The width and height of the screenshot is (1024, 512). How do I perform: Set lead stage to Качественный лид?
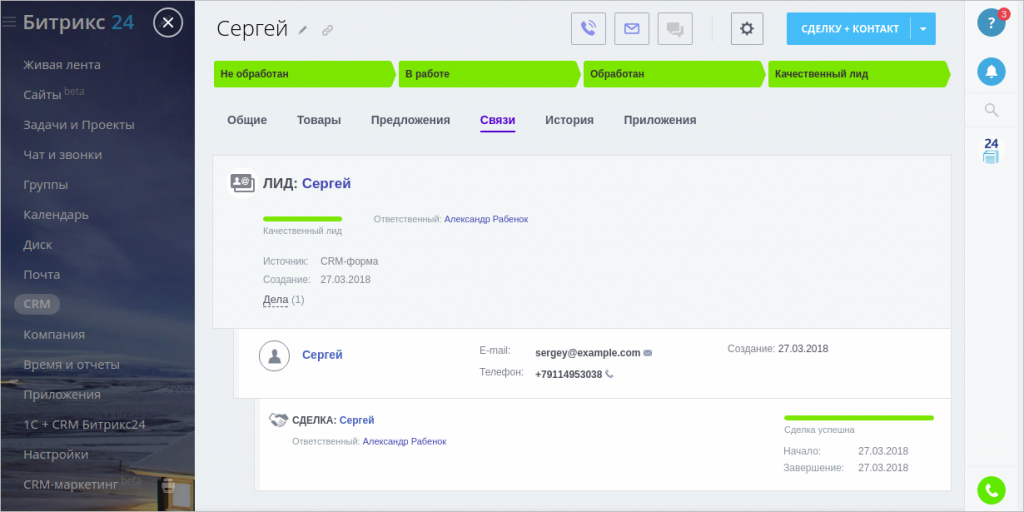(x=859, y=74)
